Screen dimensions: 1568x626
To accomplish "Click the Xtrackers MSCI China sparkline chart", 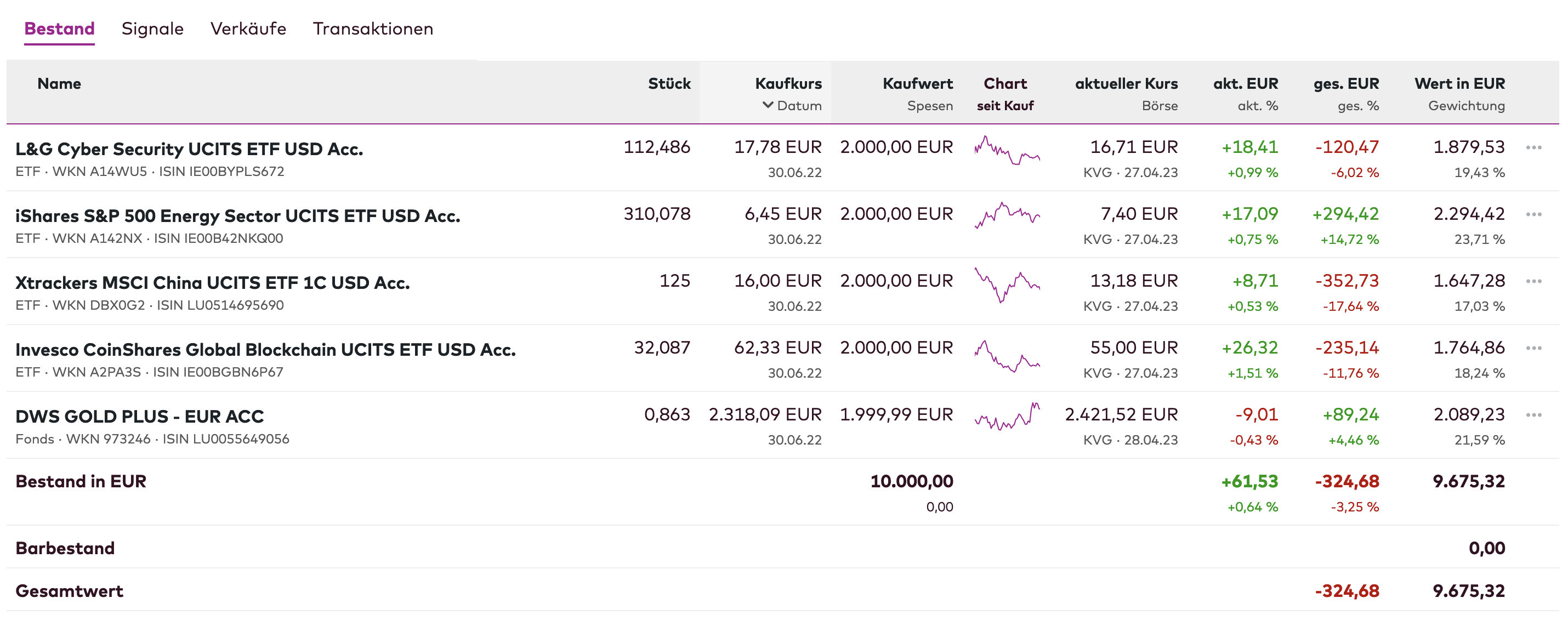I will tap(1007, 284).
